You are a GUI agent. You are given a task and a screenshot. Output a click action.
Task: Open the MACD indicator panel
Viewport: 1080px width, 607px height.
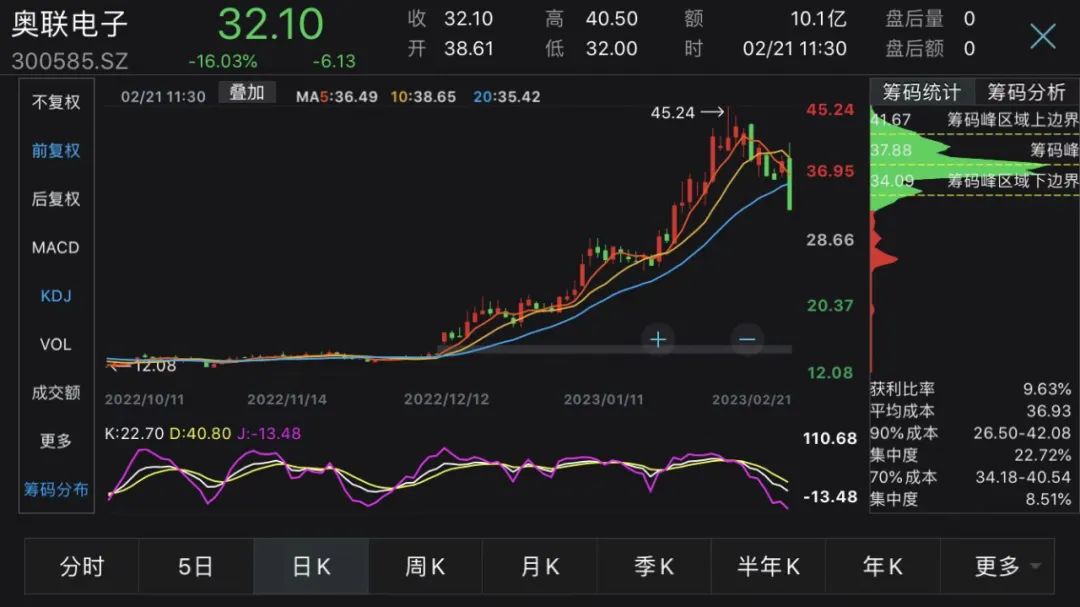[x=54, y=247]
